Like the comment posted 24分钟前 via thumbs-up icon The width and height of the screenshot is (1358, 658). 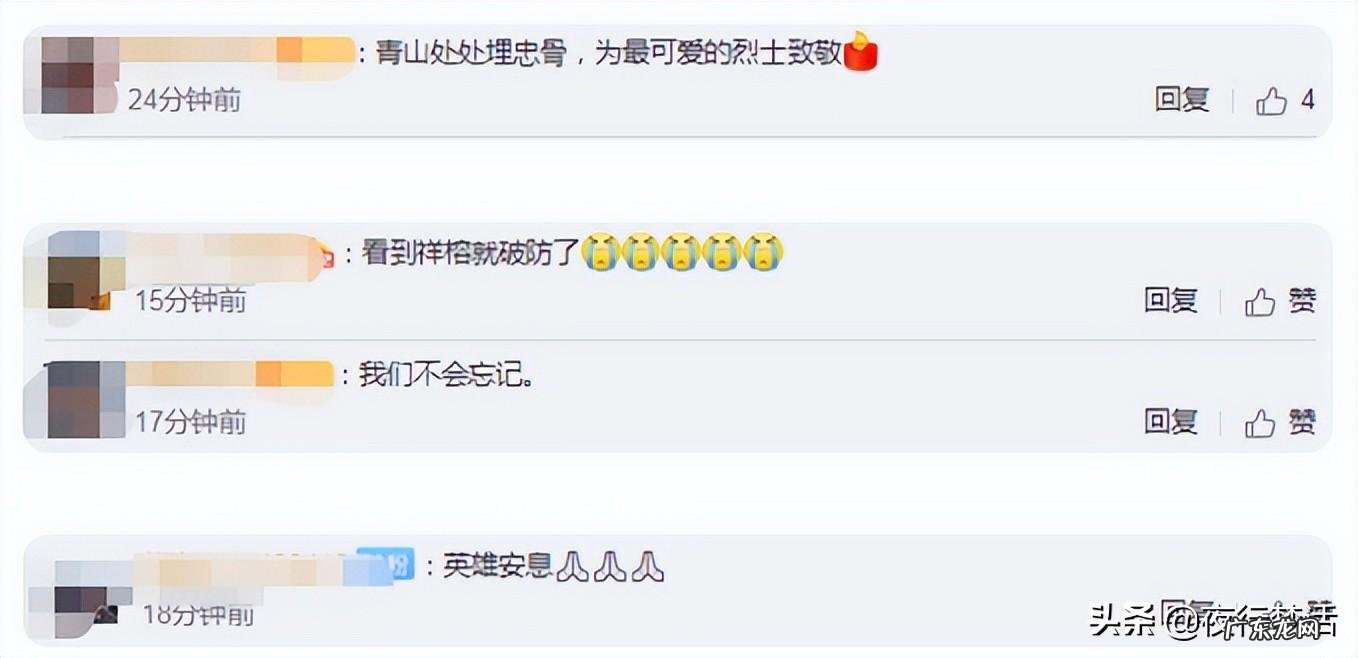1271,100
